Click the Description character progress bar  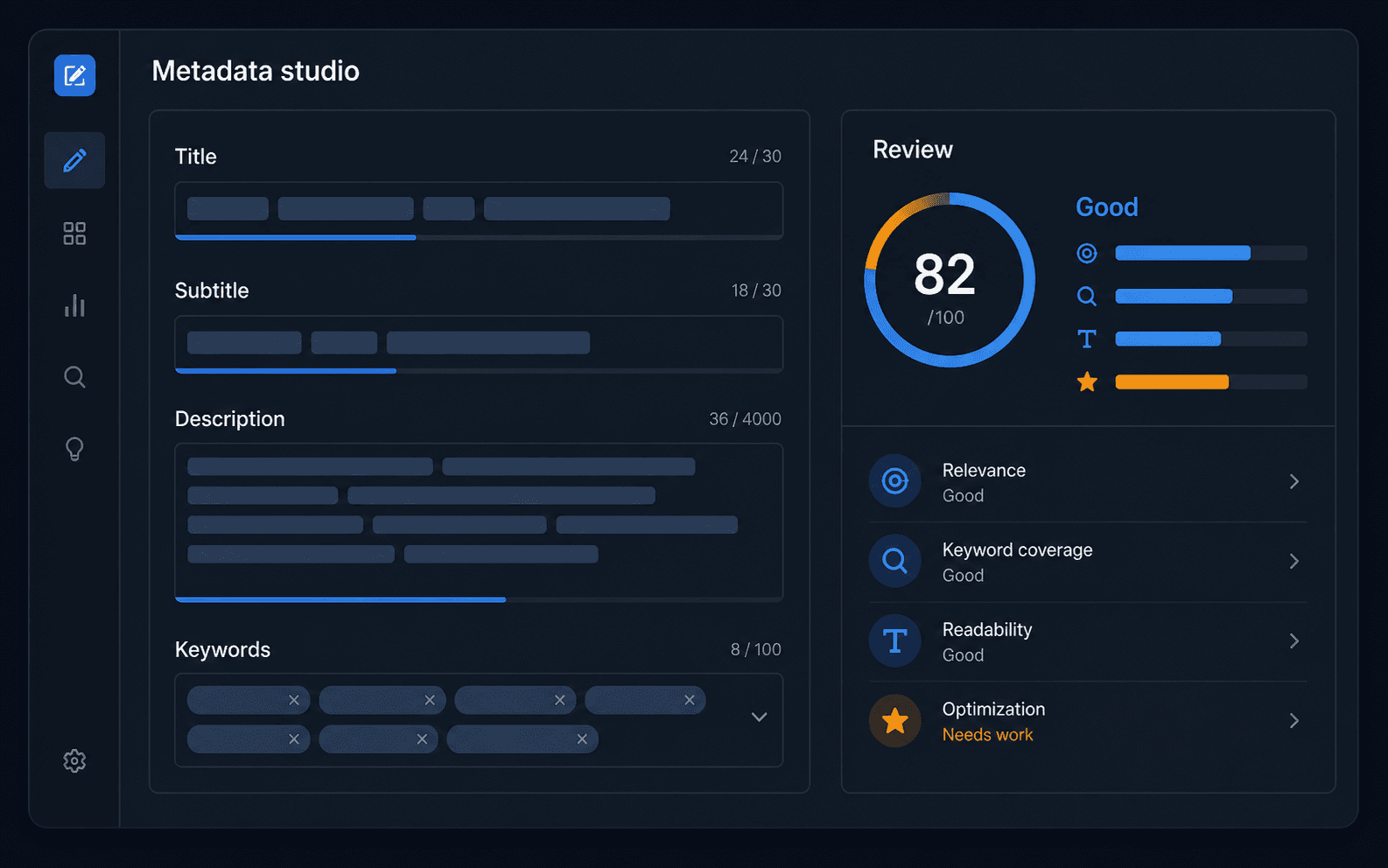[479, 599]
